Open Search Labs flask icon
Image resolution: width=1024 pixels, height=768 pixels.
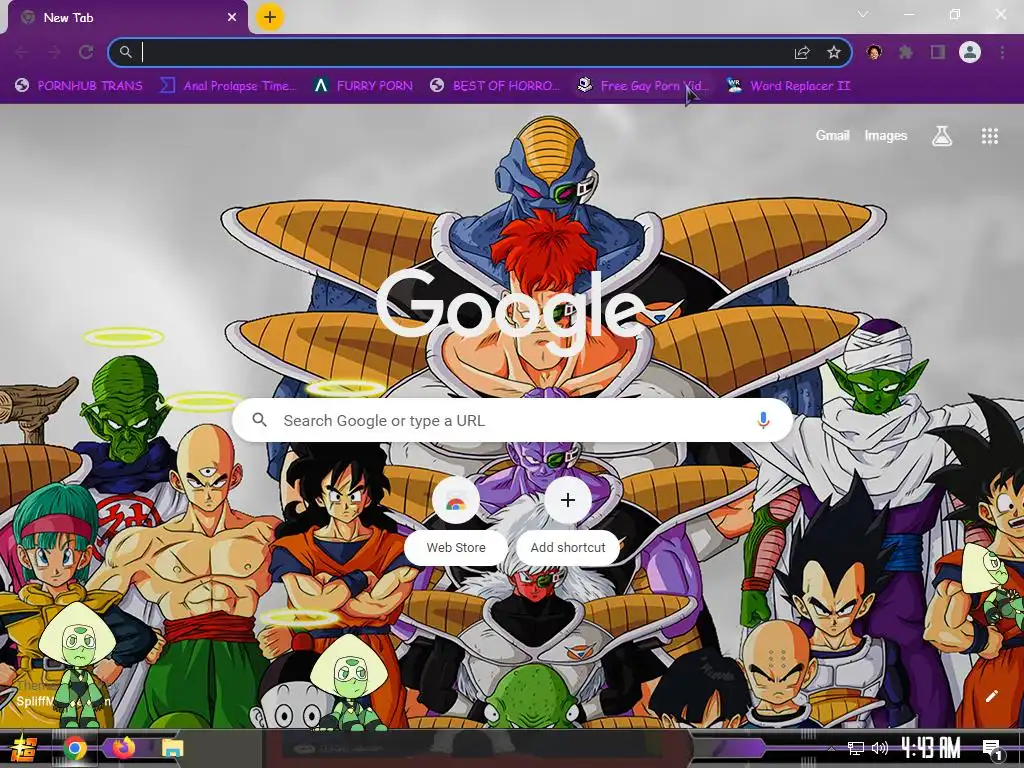942,136
